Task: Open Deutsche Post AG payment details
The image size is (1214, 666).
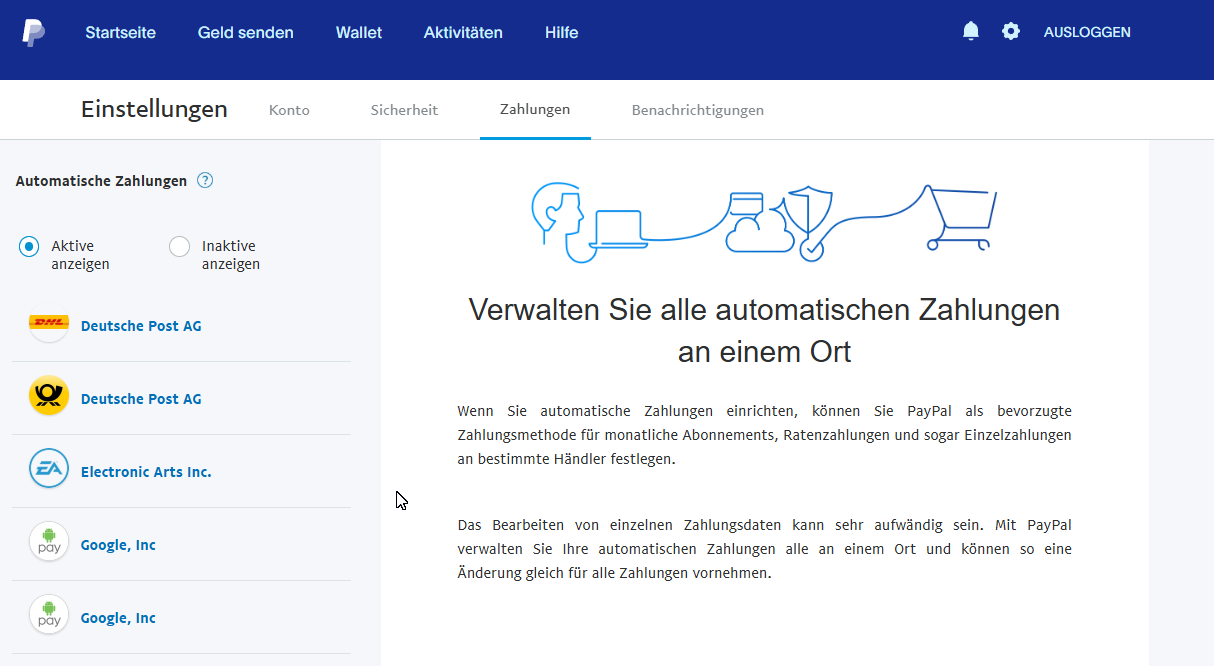Action: [141, 325]
